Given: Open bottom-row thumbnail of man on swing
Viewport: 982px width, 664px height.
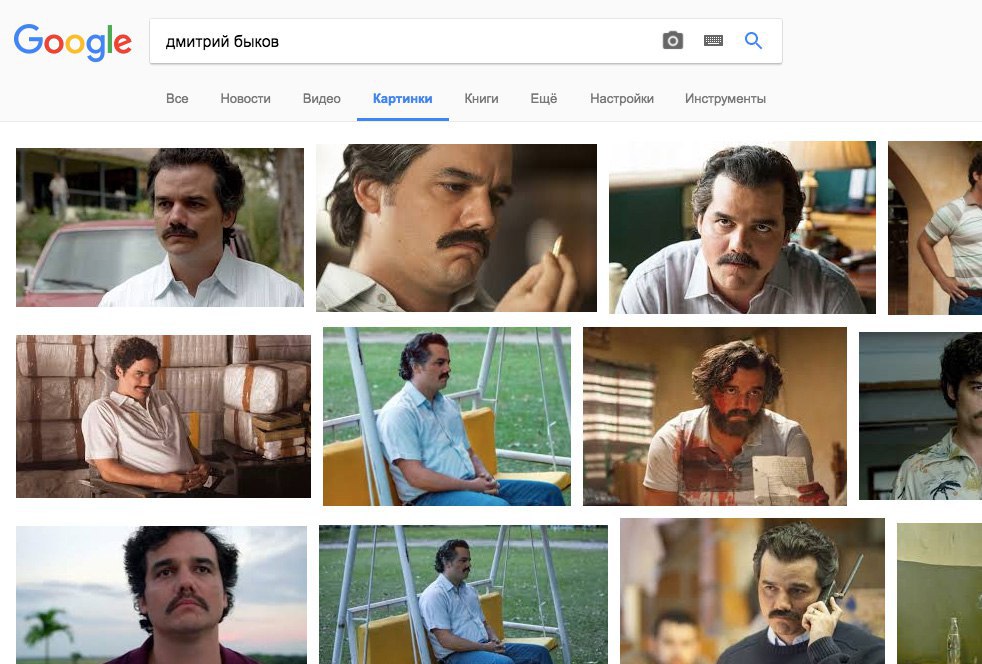Looking at the screenshot, I should point(463,595).
